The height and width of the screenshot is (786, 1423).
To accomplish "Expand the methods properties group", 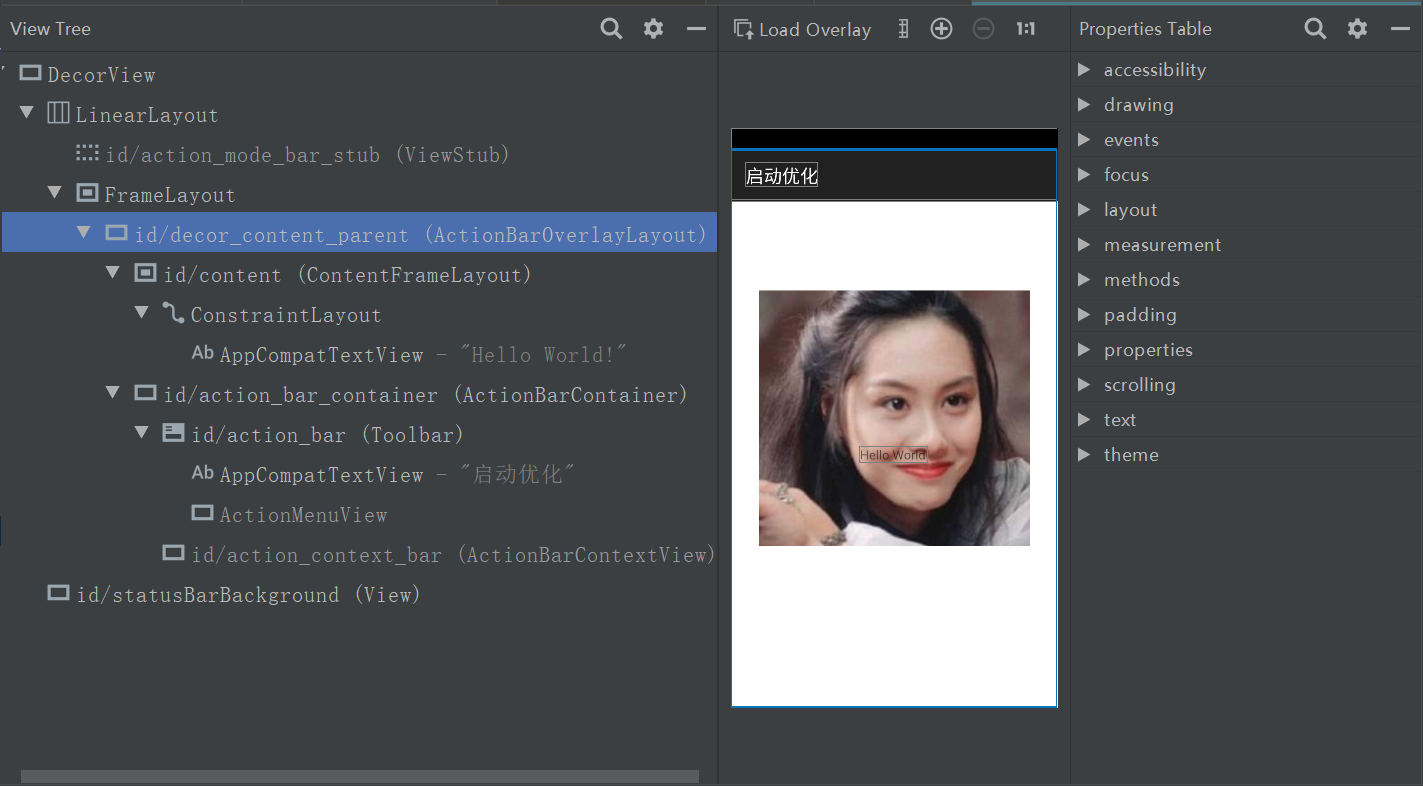I will pyautogui.click(x=1084, y=280).
